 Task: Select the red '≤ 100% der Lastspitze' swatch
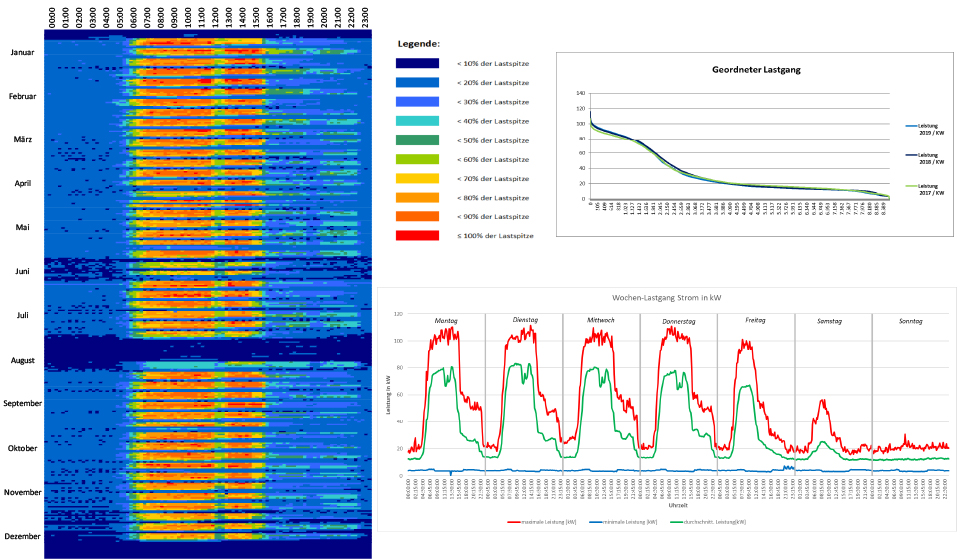[417, 236]
